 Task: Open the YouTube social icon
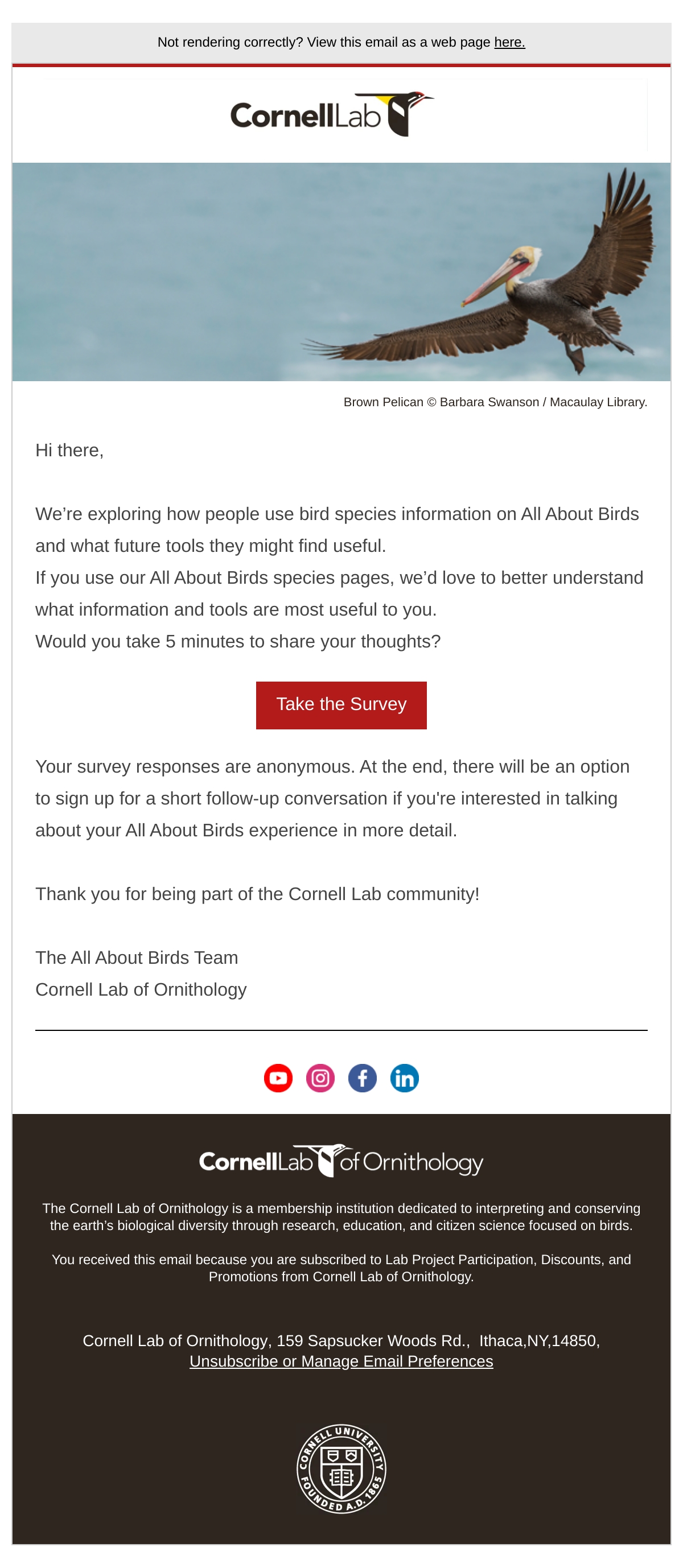278,1078
